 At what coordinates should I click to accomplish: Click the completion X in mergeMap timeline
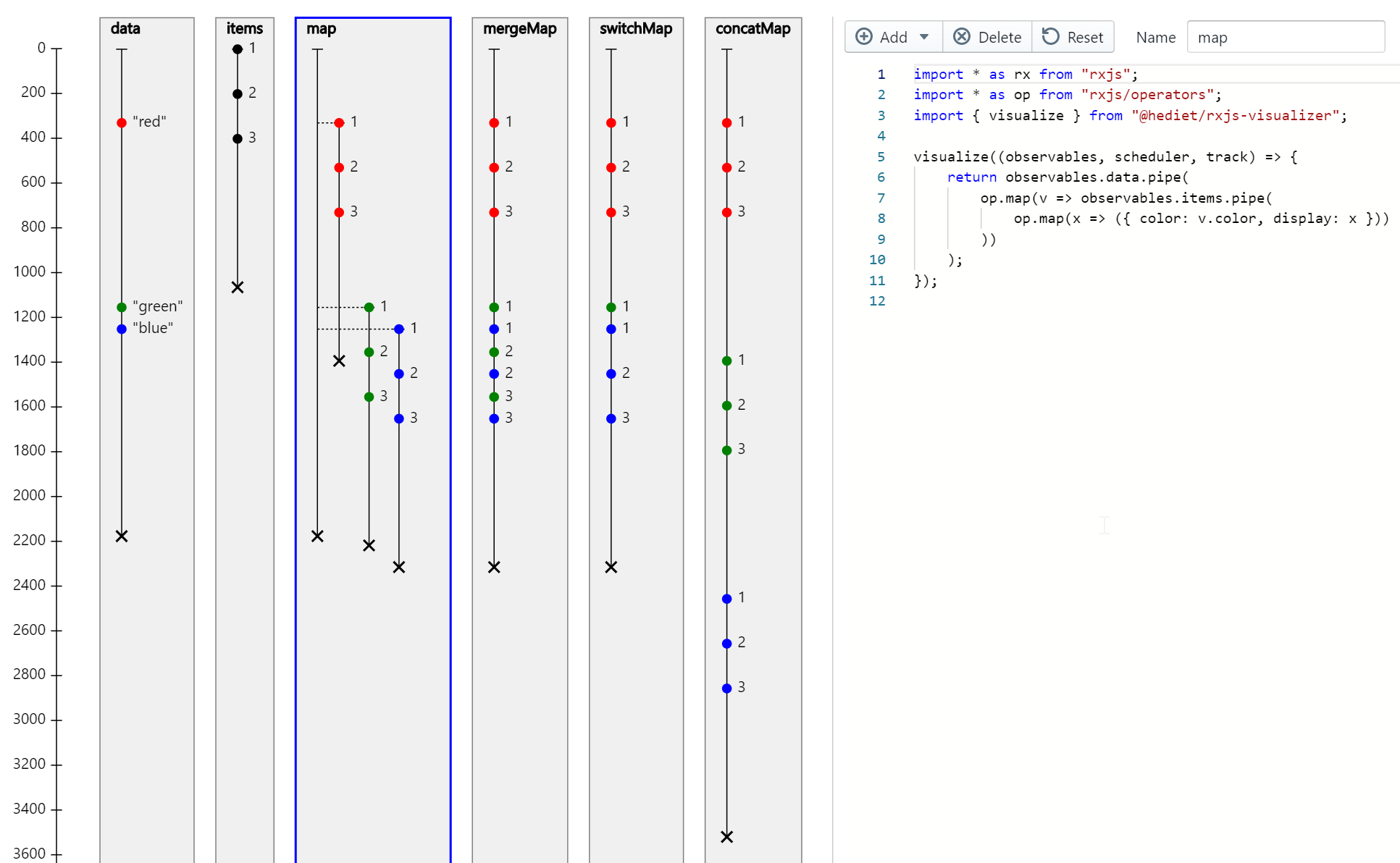pyautogui.click(x=494, y=567)
